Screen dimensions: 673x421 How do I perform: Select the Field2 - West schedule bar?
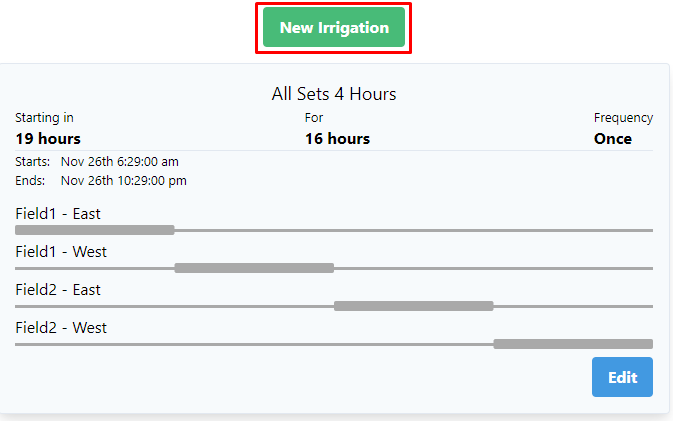572,344
